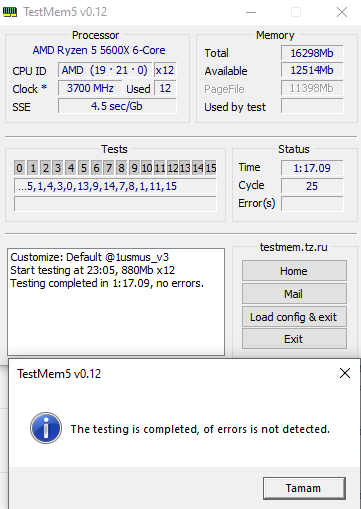
Task: Click log line Start testing at 23:05
Action: point(93,270)
